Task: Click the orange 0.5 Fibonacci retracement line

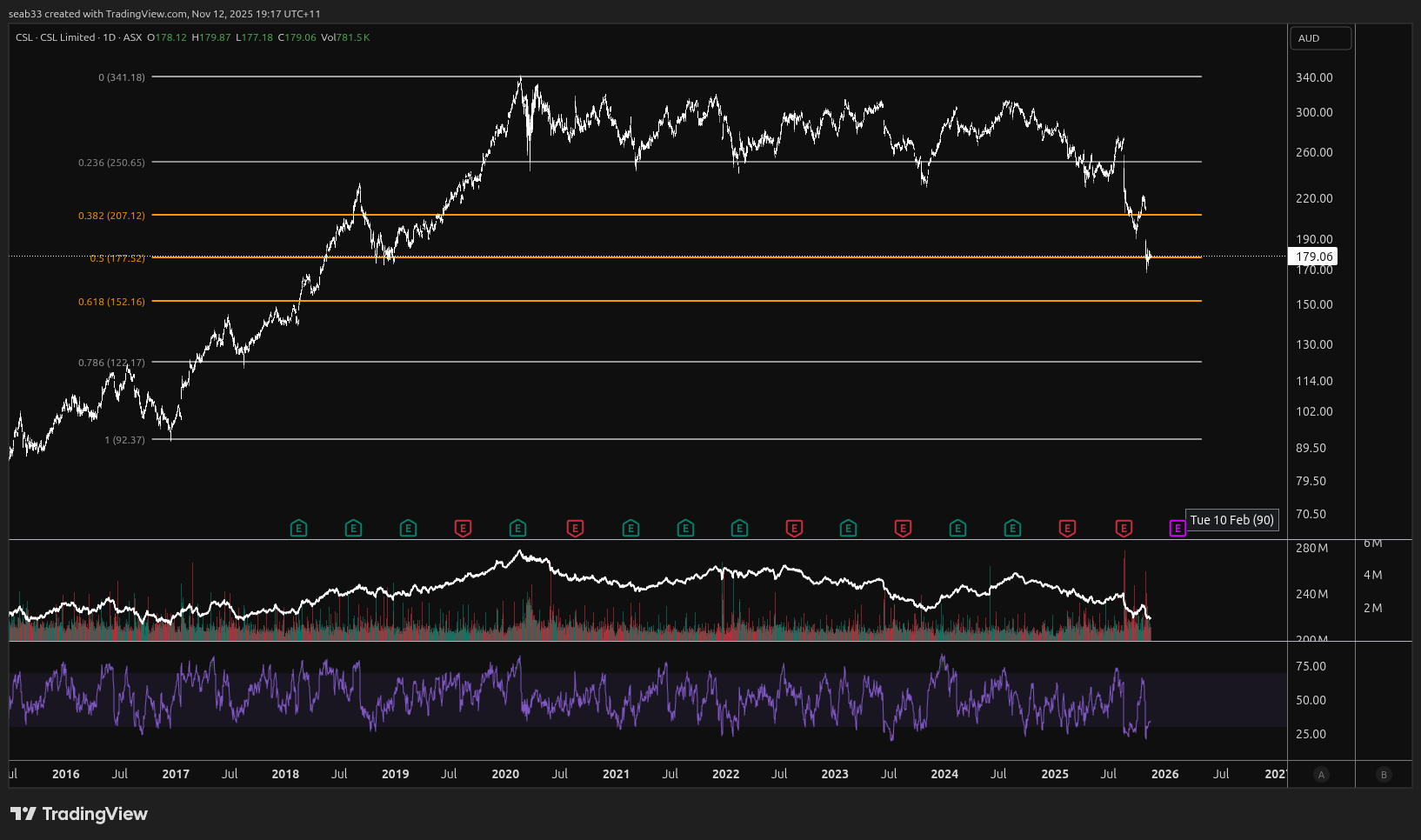Action: 696,257
